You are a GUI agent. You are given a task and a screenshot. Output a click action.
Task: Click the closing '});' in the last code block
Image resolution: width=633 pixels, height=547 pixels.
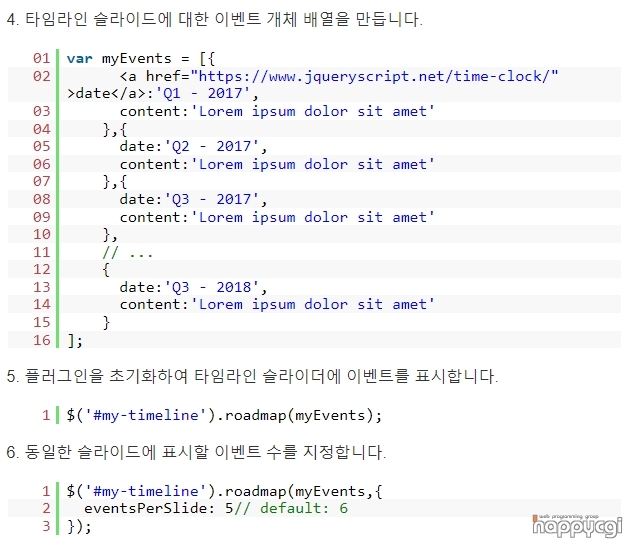(x=79, y=526)
